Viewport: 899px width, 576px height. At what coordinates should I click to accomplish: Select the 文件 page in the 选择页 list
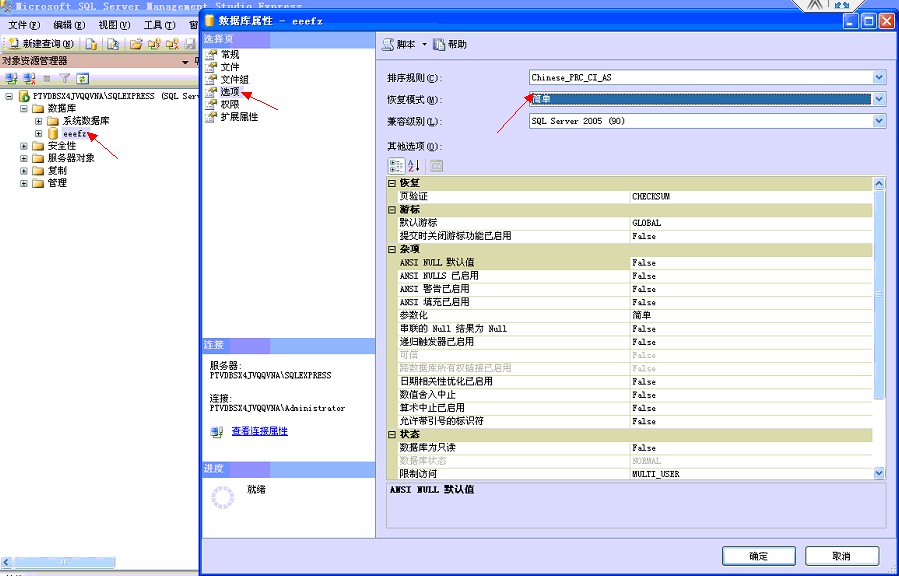[230, 67]
